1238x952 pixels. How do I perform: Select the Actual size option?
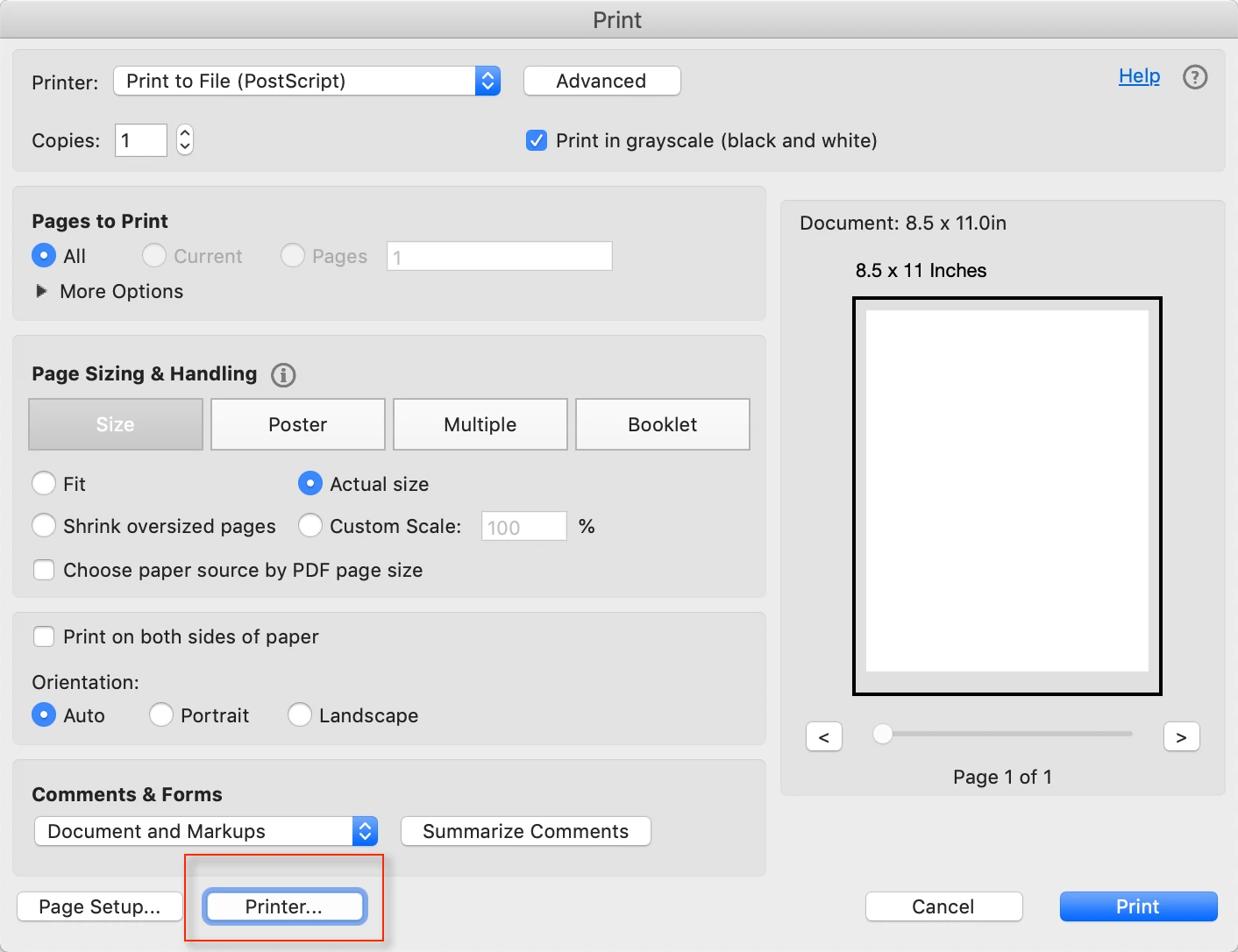pyautogui.click(x=310, y=483)
